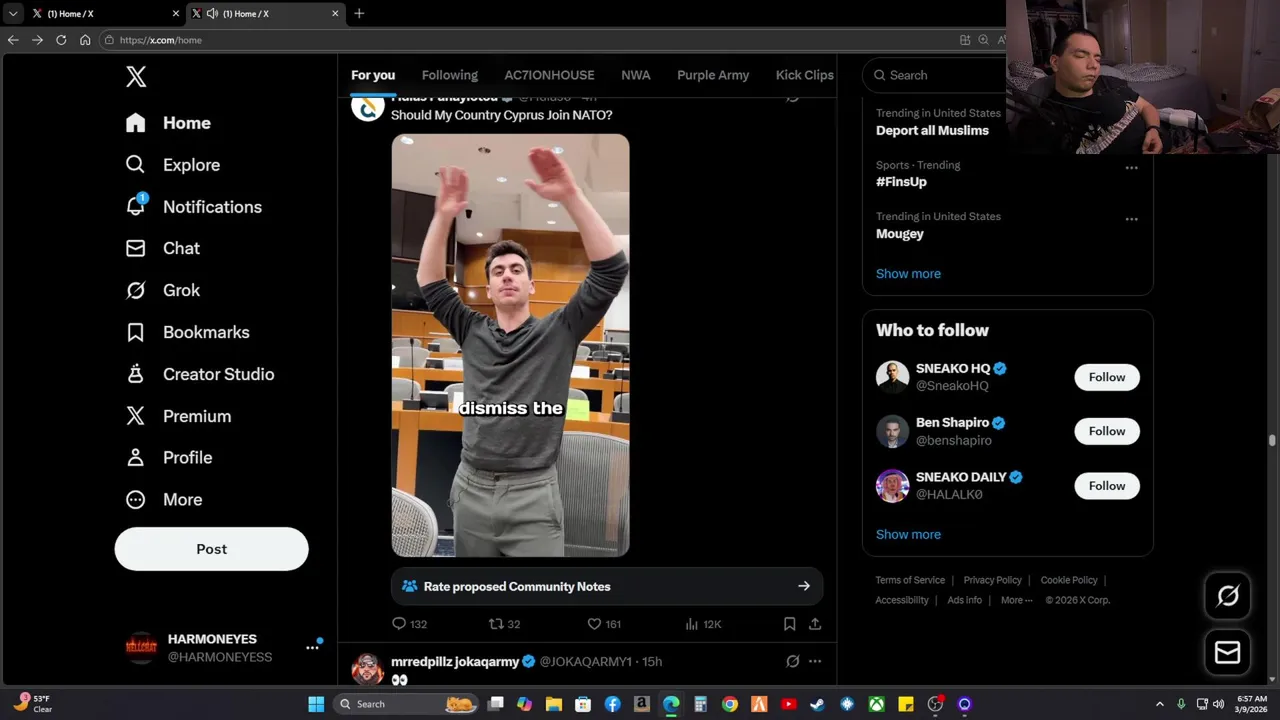Image resolution: width=1280 pixels, height=720 pixels.
Task: Open Xbox app from taskbar
Action: pyautogui.click(x=876, y=704)
